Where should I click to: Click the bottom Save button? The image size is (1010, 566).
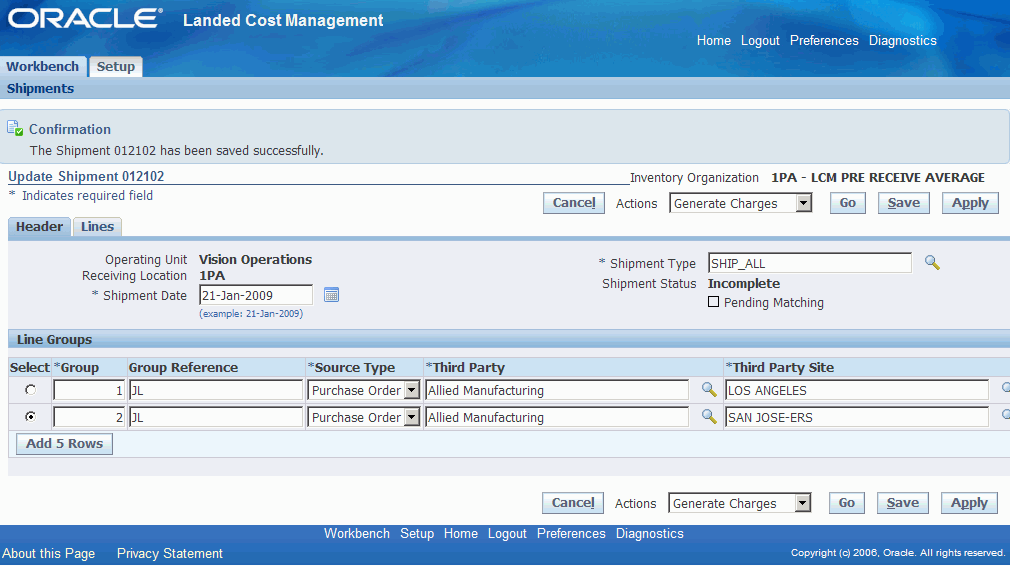click(x=902, y=503)
